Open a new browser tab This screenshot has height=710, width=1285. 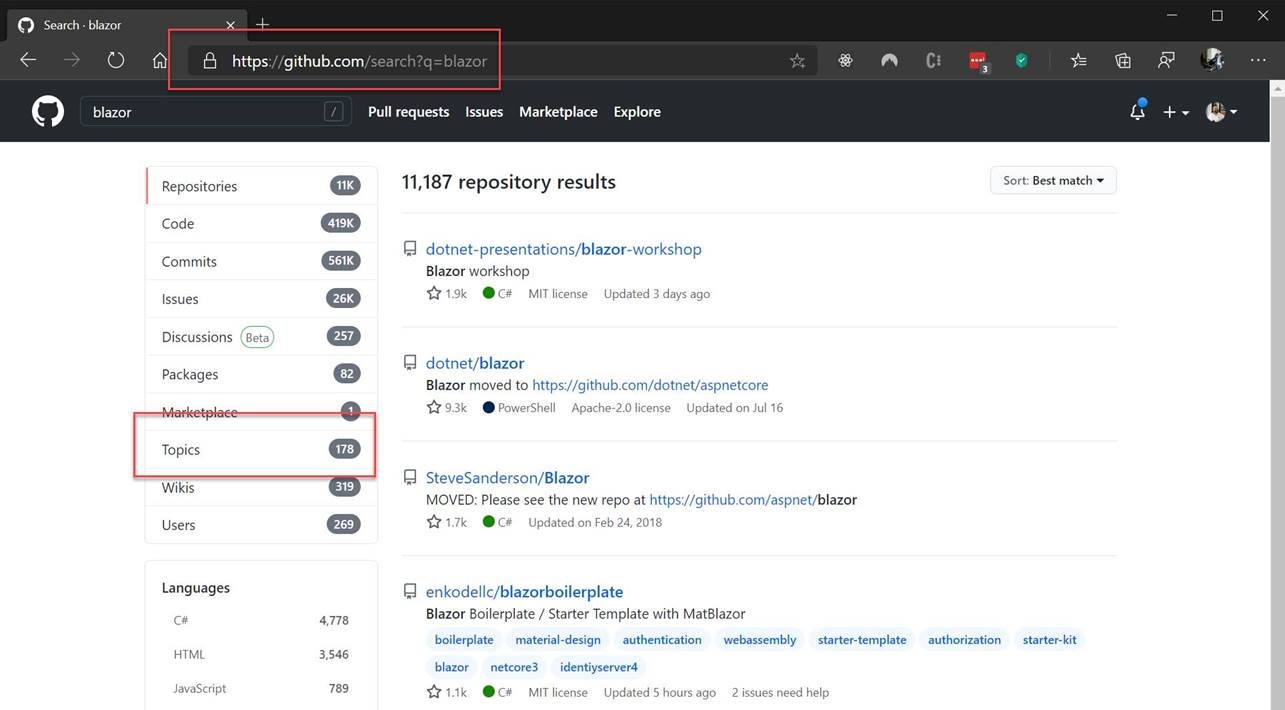tap(263, 24)
